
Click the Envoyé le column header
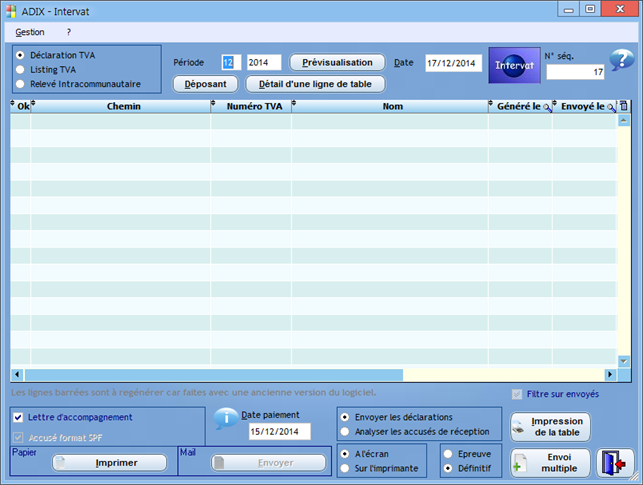[583, 106]
